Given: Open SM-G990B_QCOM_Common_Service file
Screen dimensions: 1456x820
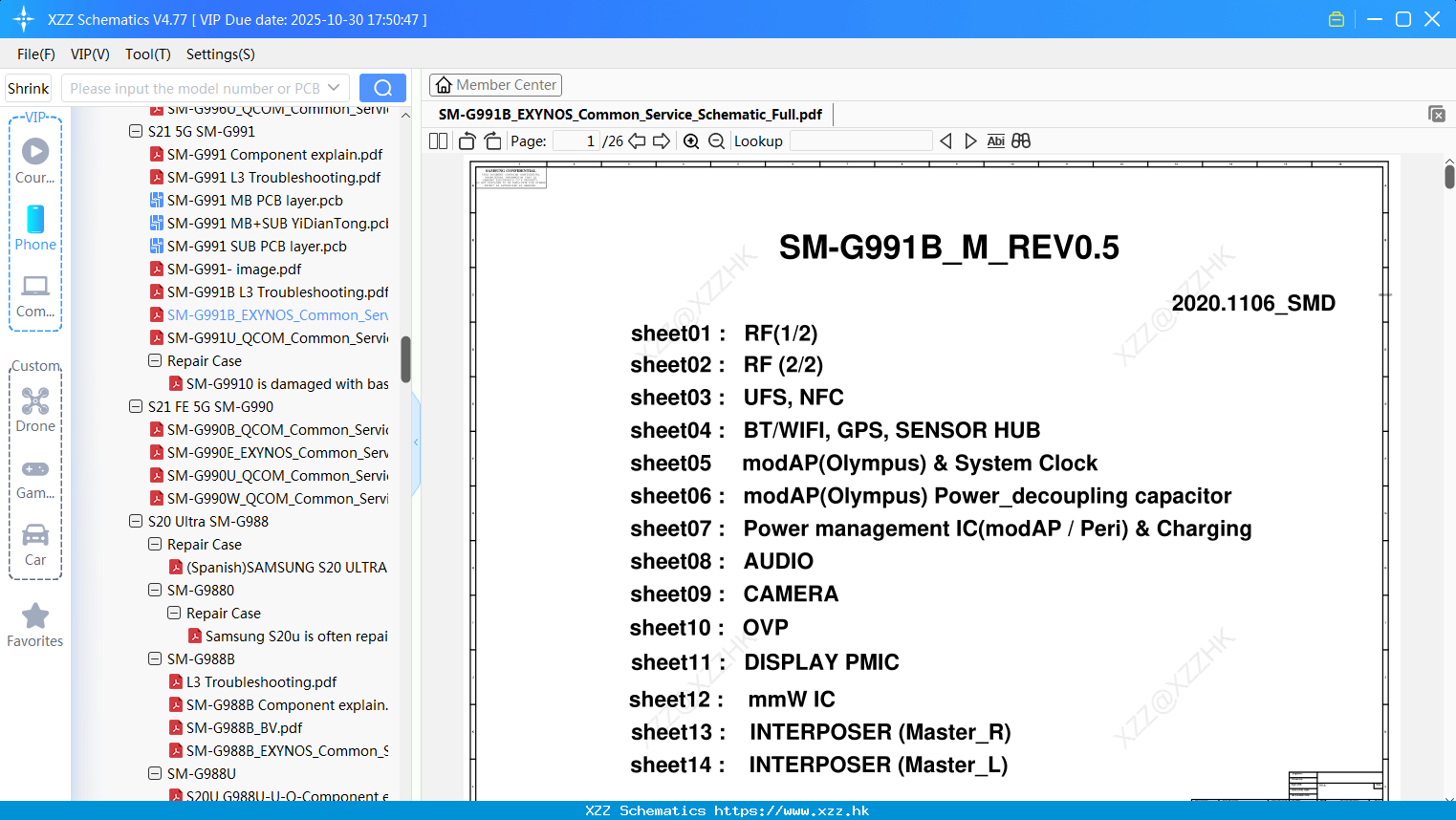Looking at the screenshot, I should click(269, 429).
